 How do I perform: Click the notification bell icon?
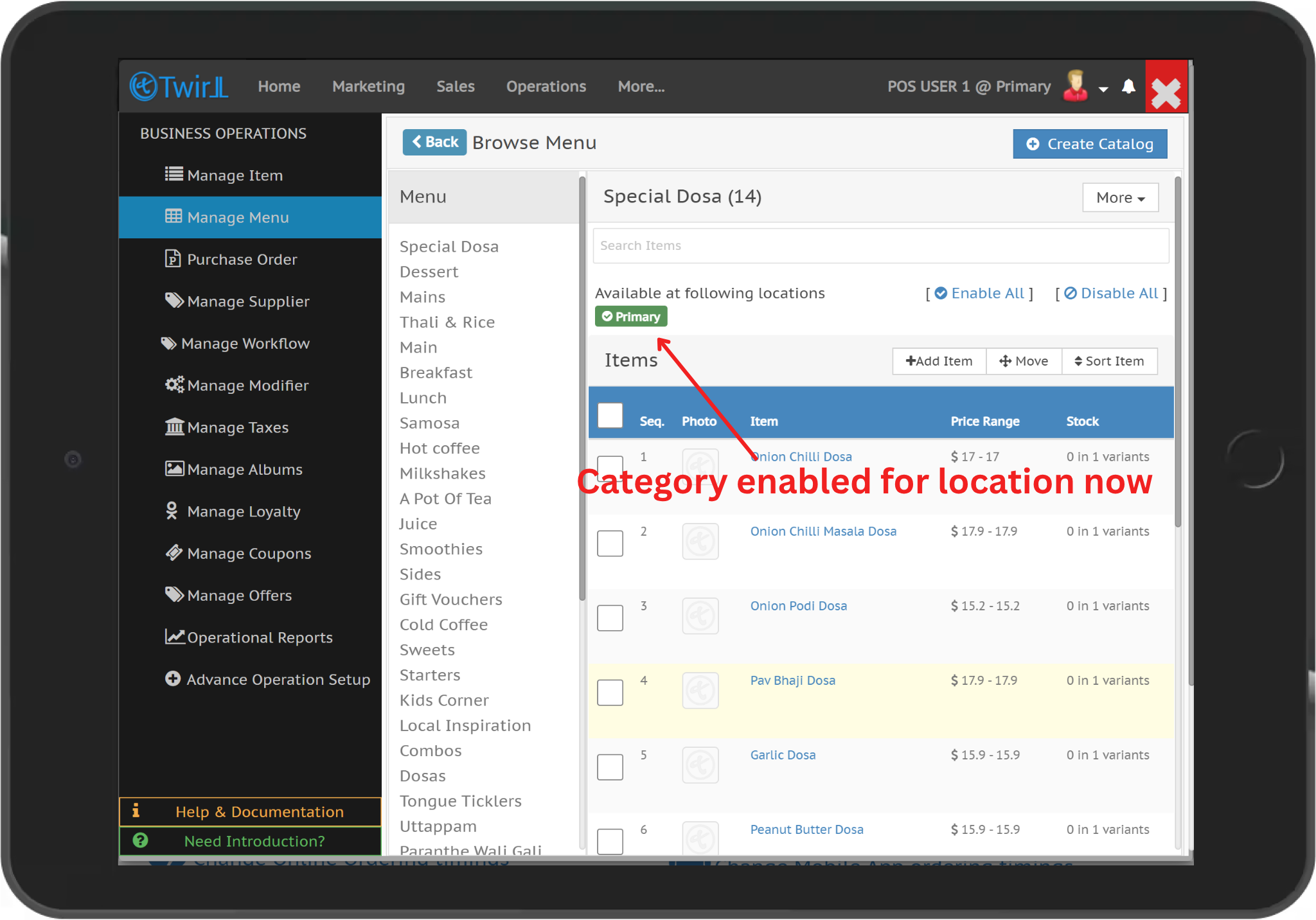click(1128, 87)
